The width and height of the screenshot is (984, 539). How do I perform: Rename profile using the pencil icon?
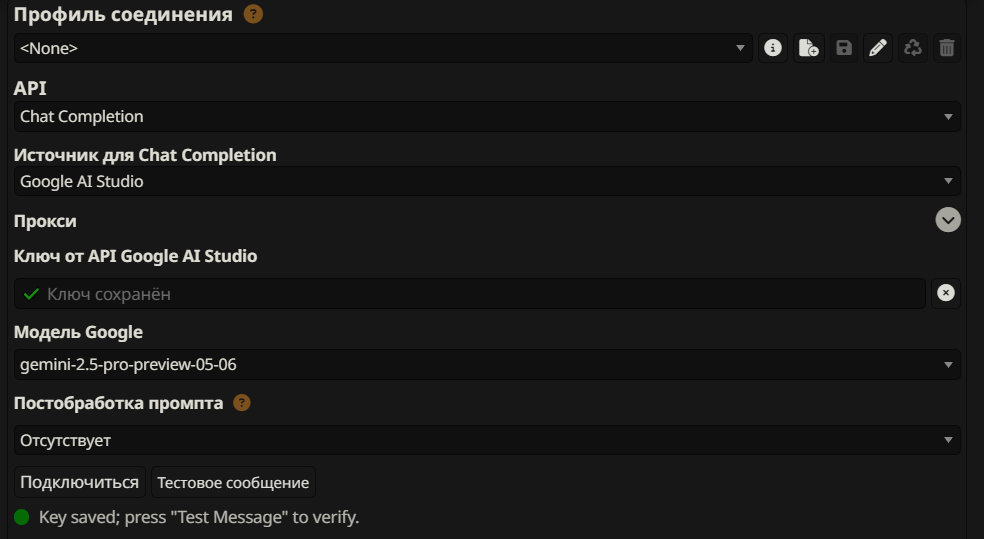pos(878,48)
